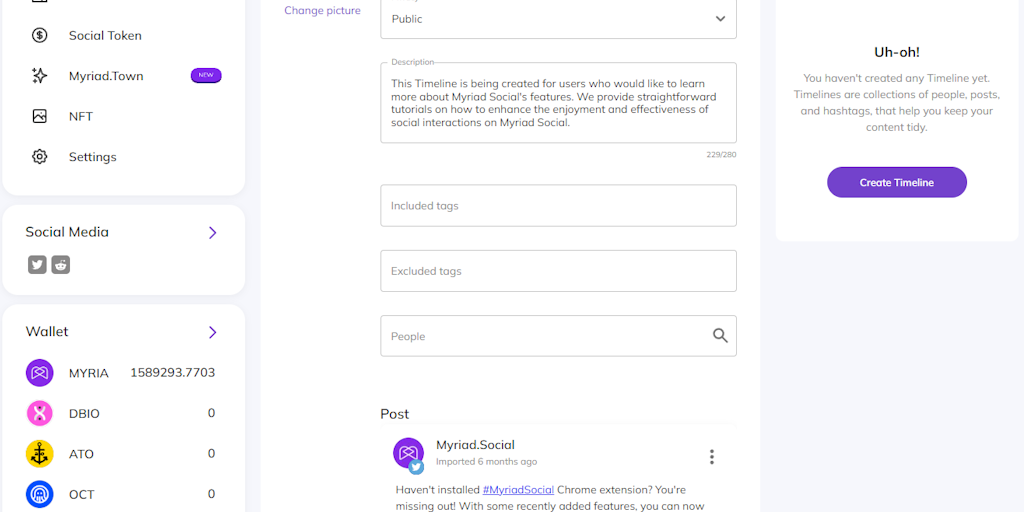Click the Included tags input field

tap(558, 206)
